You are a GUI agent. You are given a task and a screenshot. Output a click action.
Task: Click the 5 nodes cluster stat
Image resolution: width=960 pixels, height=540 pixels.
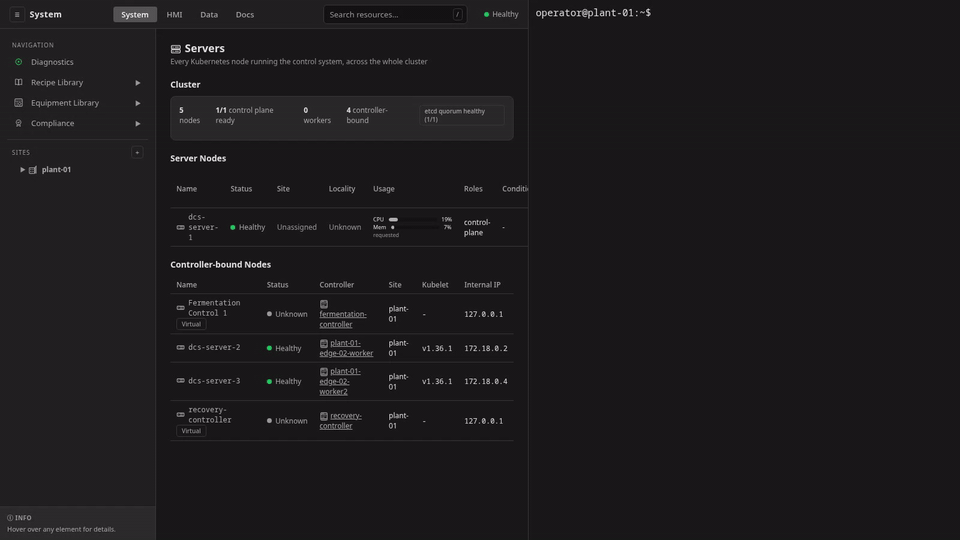point(189,115)
